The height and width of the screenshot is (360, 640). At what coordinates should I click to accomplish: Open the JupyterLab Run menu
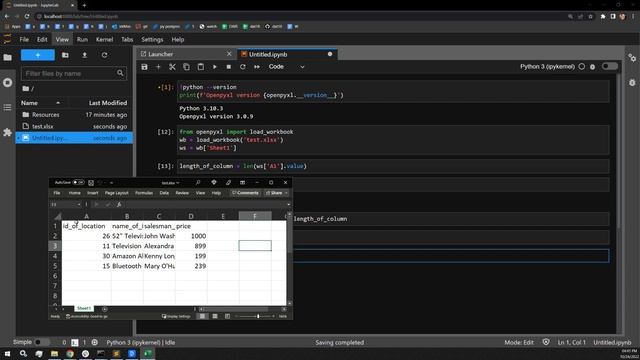coord(82,40)
